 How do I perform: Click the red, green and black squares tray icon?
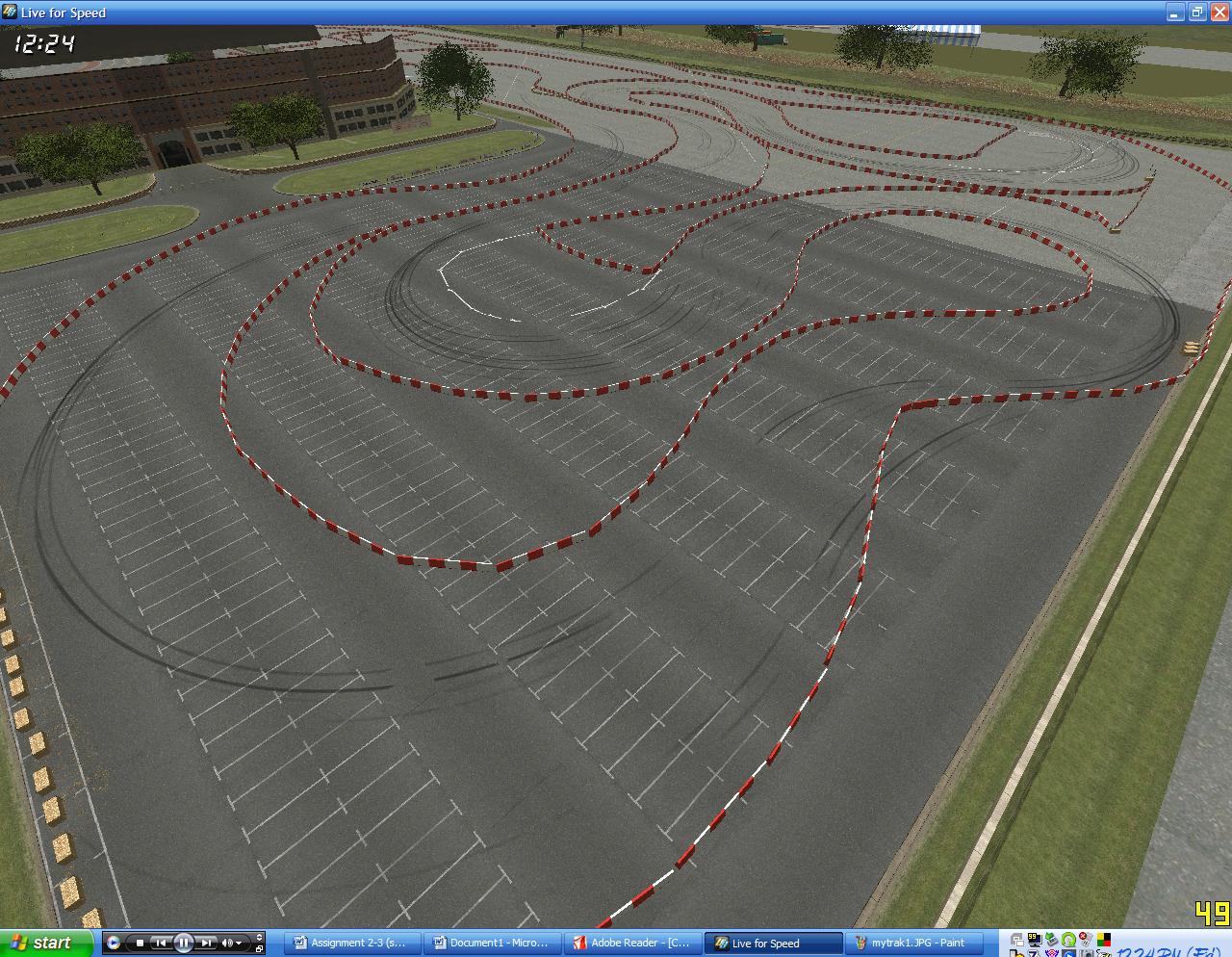1104,940
